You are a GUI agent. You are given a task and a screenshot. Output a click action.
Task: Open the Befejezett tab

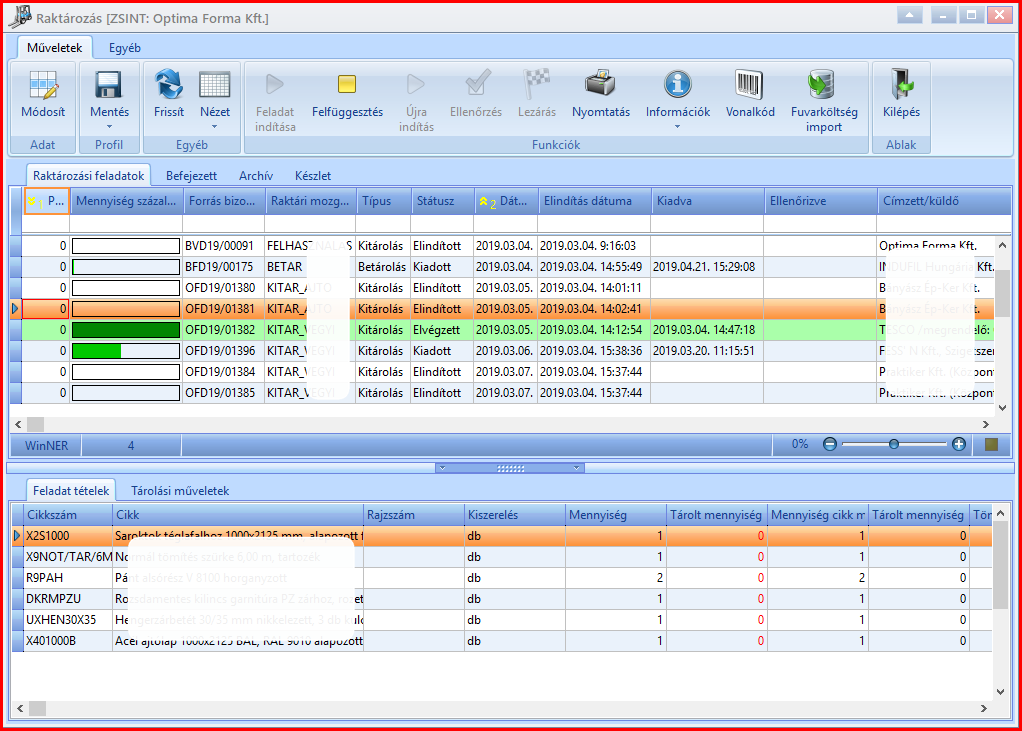tap(191, 176)
